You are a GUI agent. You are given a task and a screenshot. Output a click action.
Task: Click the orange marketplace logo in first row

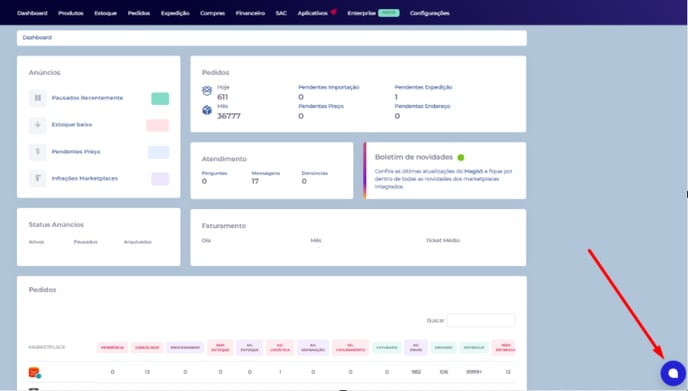coord(34,373)
